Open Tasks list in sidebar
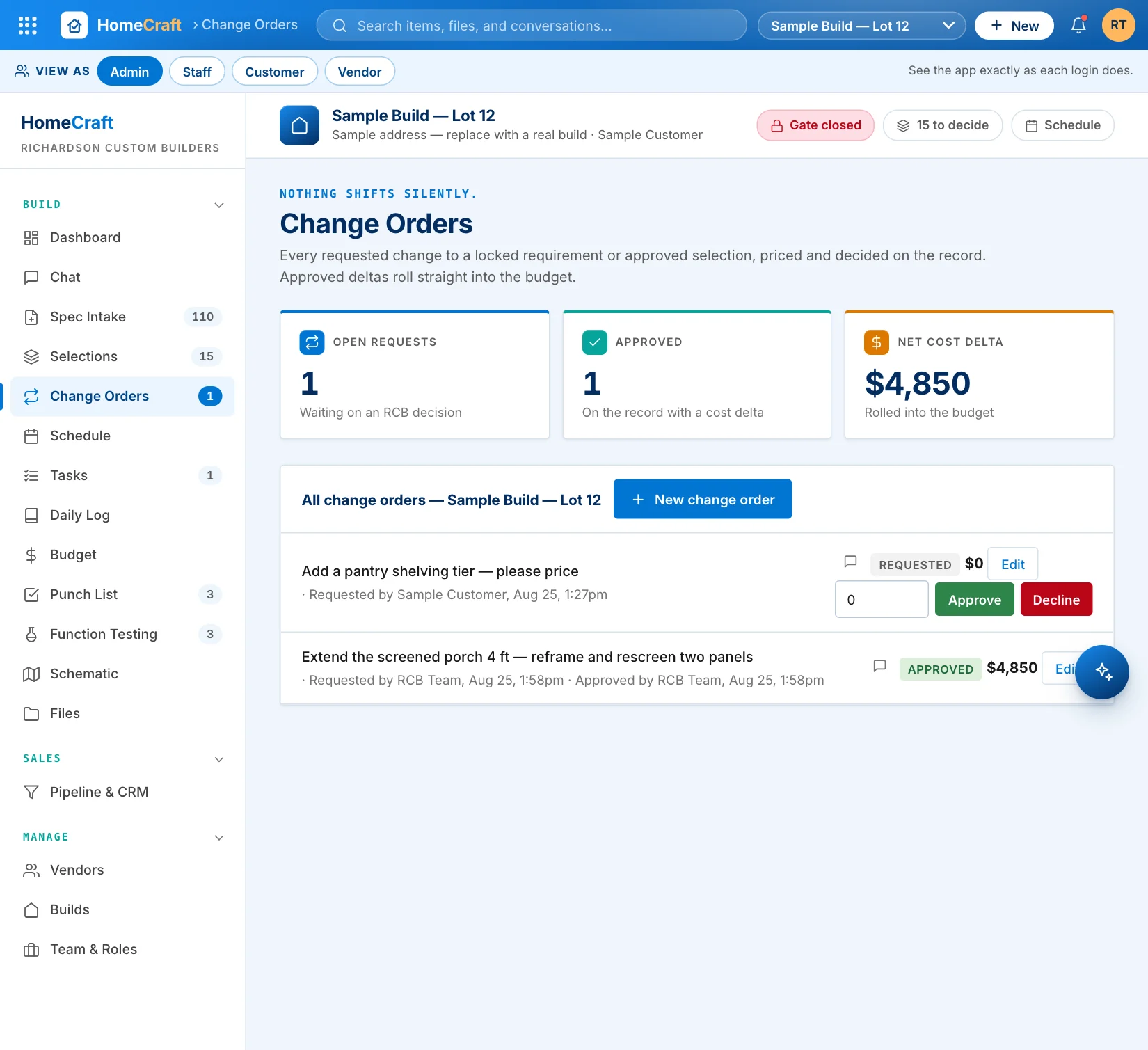This screenshot has width=1148, height=1050. pos(122,476)
